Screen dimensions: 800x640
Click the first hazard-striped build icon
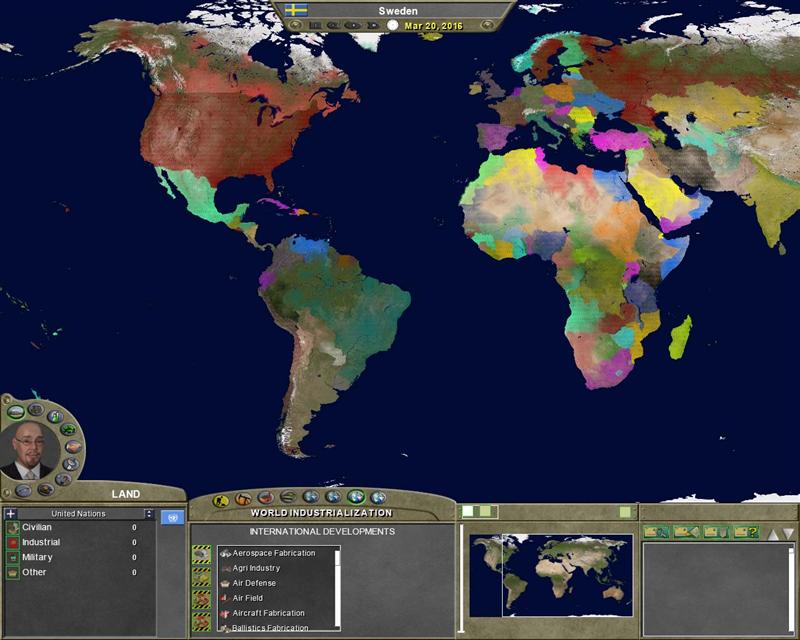pos(201,553)
